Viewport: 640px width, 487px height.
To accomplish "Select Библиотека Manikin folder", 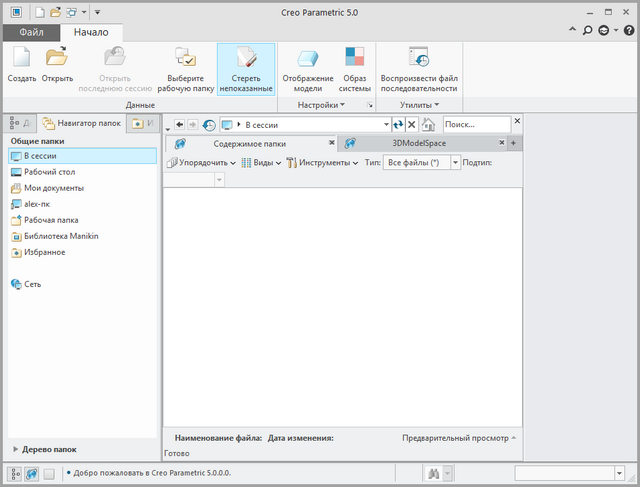I will 61,236.
